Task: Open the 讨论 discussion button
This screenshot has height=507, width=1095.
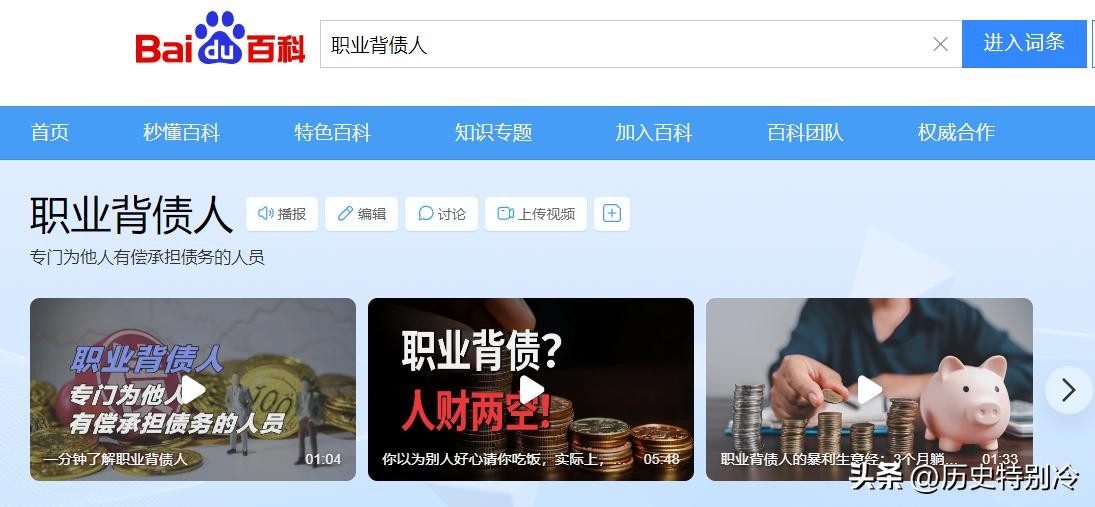Action: coord(441,214)
